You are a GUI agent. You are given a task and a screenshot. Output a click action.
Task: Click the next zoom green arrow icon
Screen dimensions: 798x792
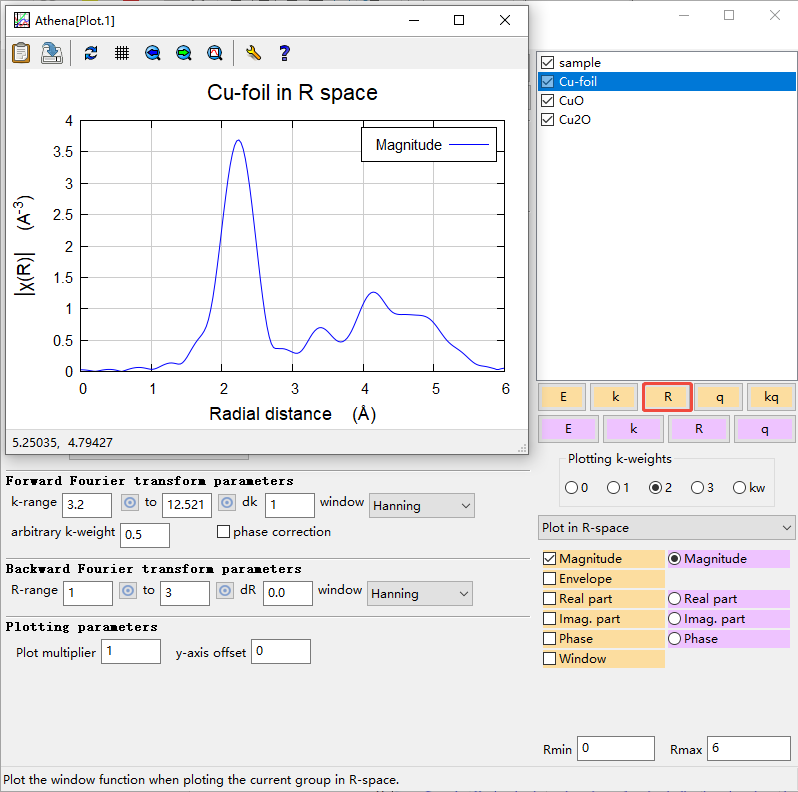183,53
